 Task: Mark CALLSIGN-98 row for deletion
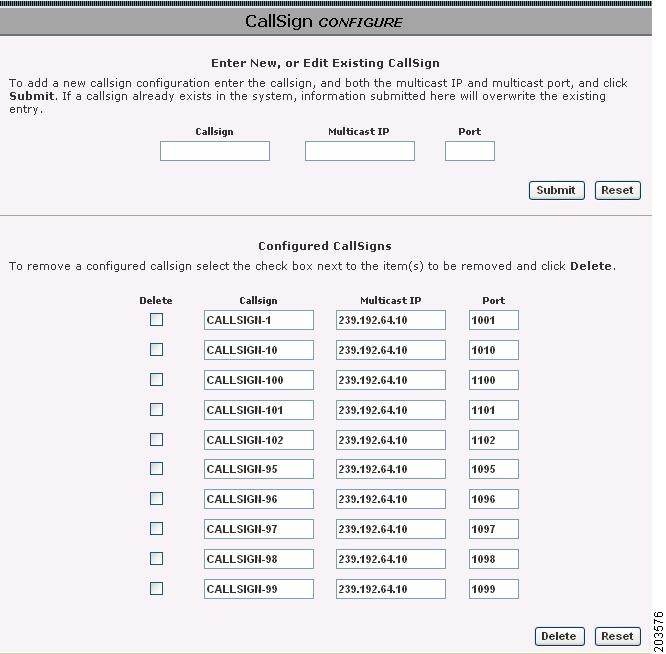tap(156, 558)
